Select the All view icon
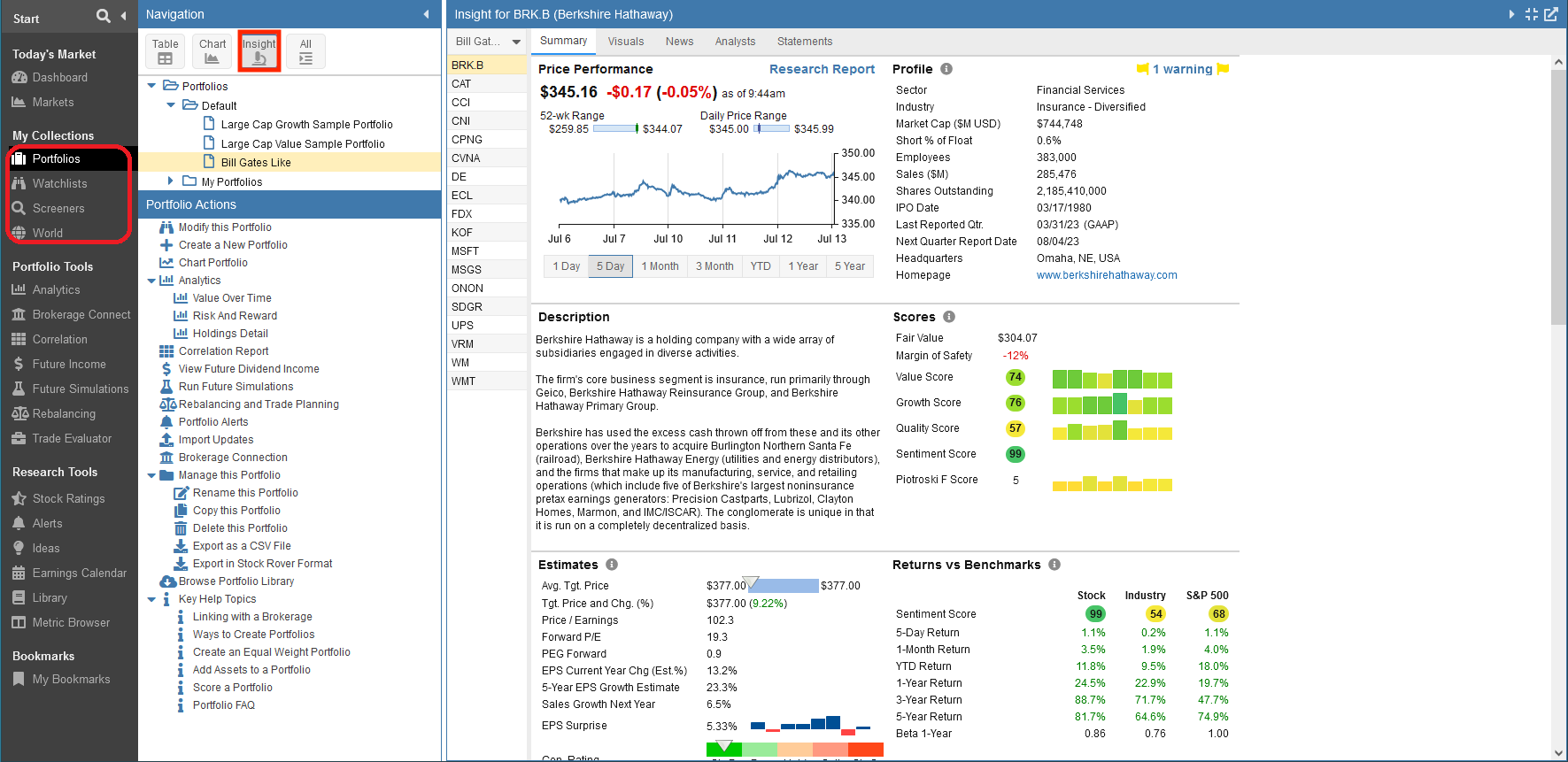 point(305,51)
